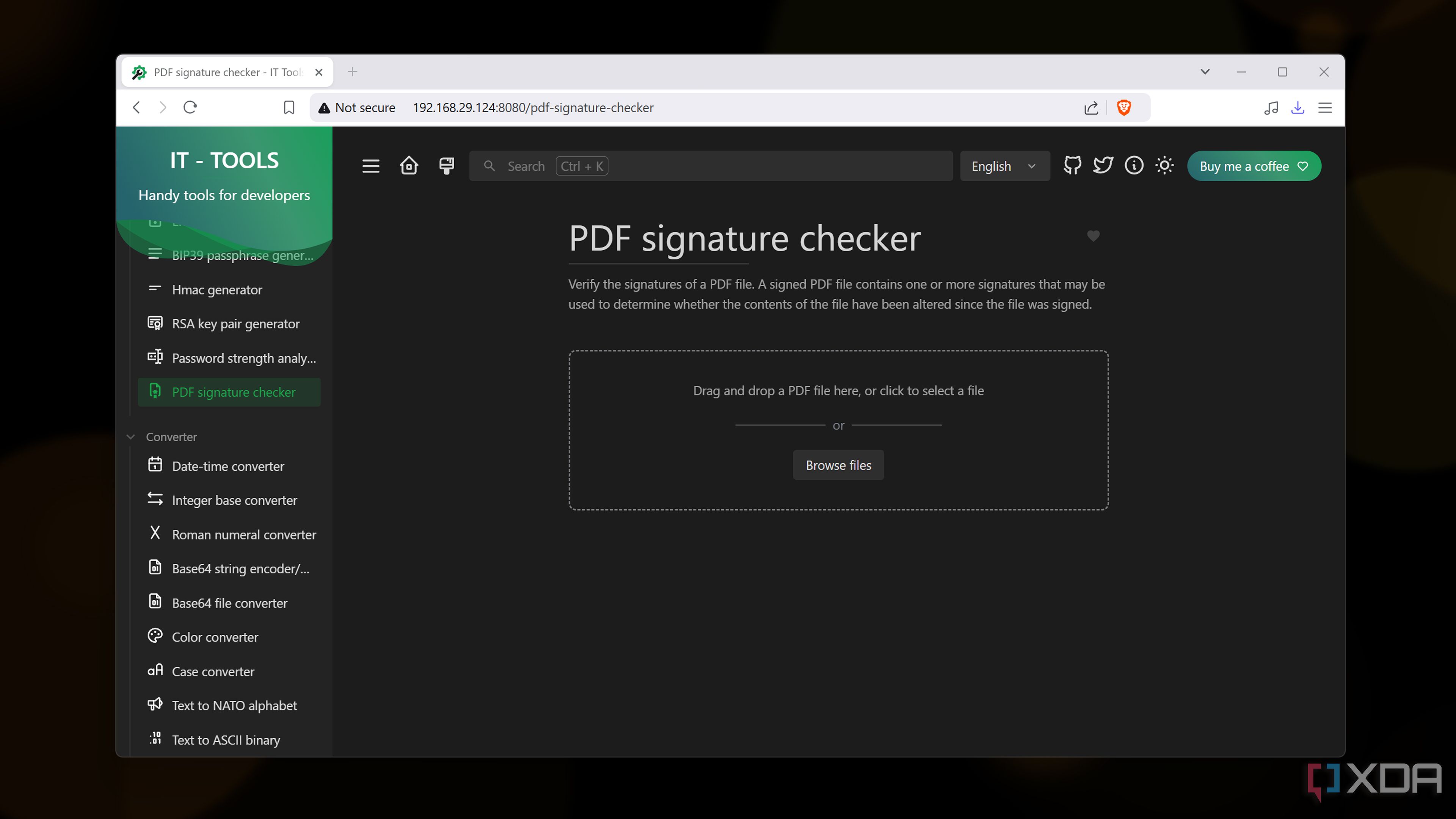Go forward in browser history
The image size is (1456, 819).
[x=163, y=107]
